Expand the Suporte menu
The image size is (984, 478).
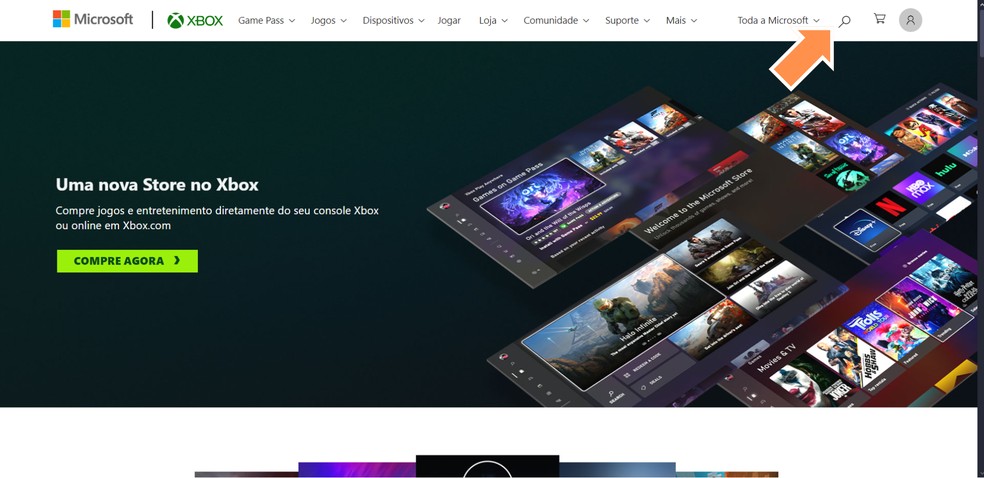pyautogui.click(x=628, y=21)
